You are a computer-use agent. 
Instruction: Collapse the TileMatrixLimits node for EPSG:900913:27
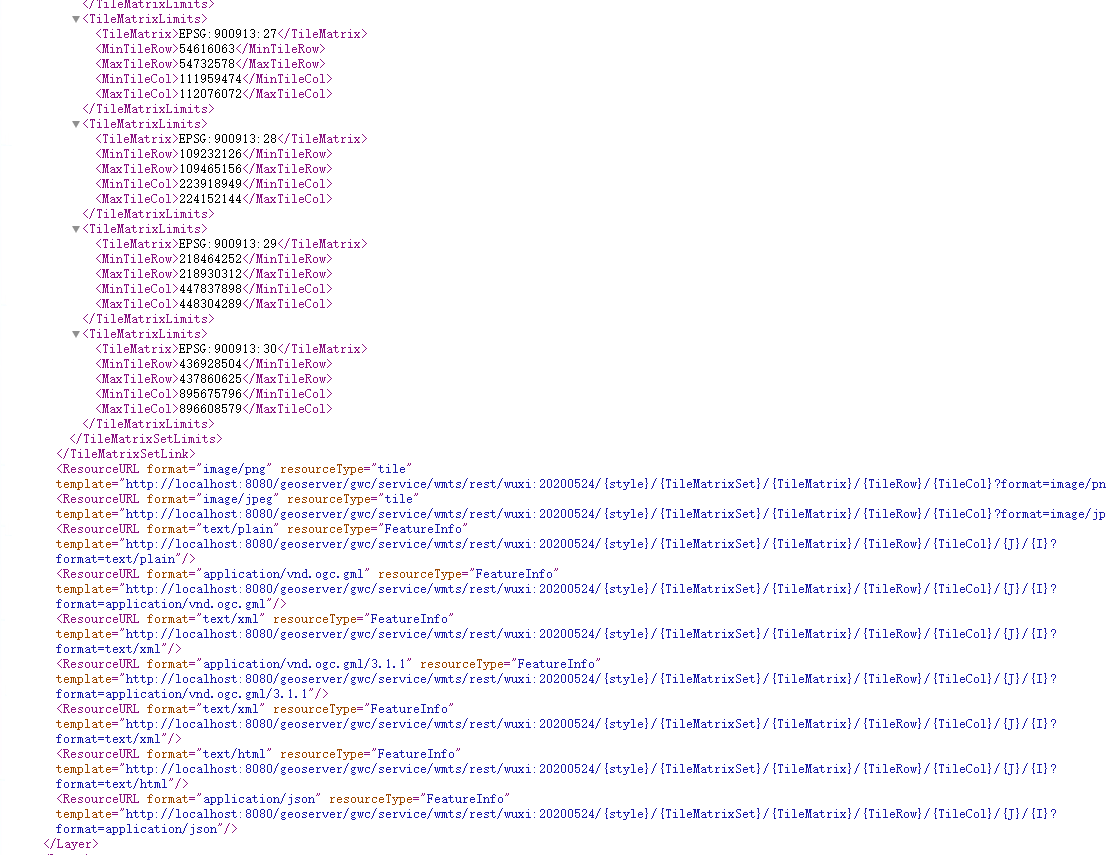click(x=76, y=19)
